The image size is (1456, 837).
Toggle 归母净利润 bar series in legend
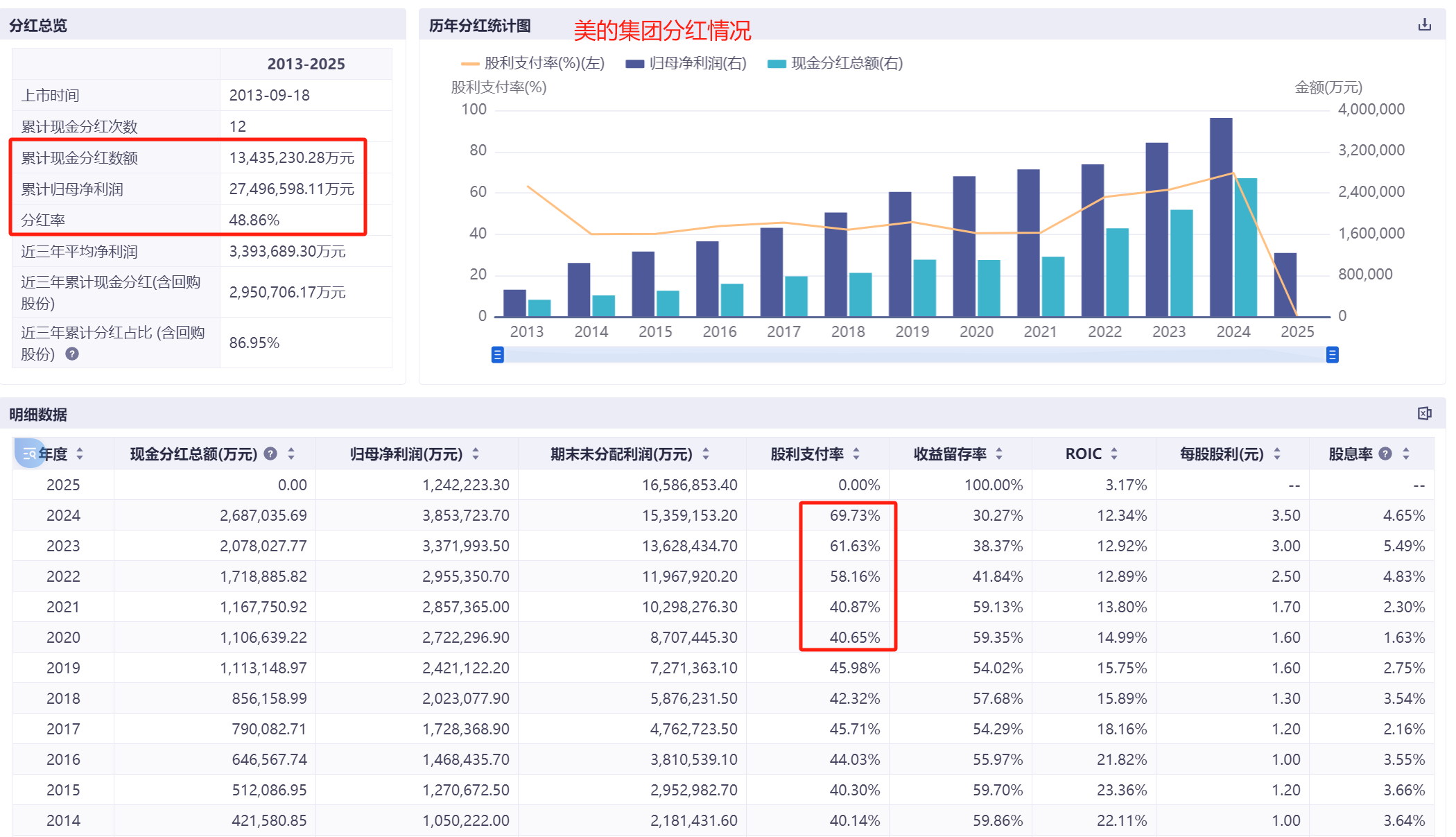686,63
